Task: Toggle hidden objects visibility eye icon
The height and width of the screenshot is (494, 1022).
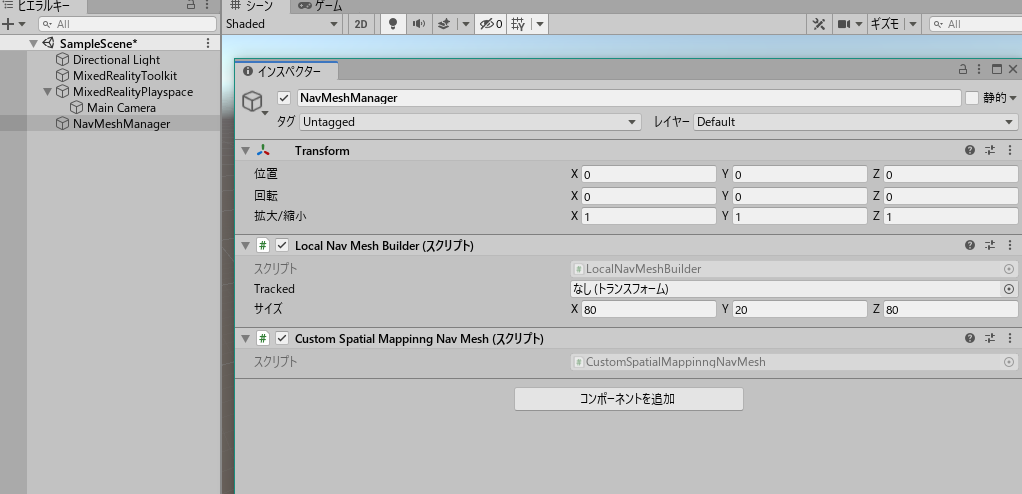Action: pos(491,24)
